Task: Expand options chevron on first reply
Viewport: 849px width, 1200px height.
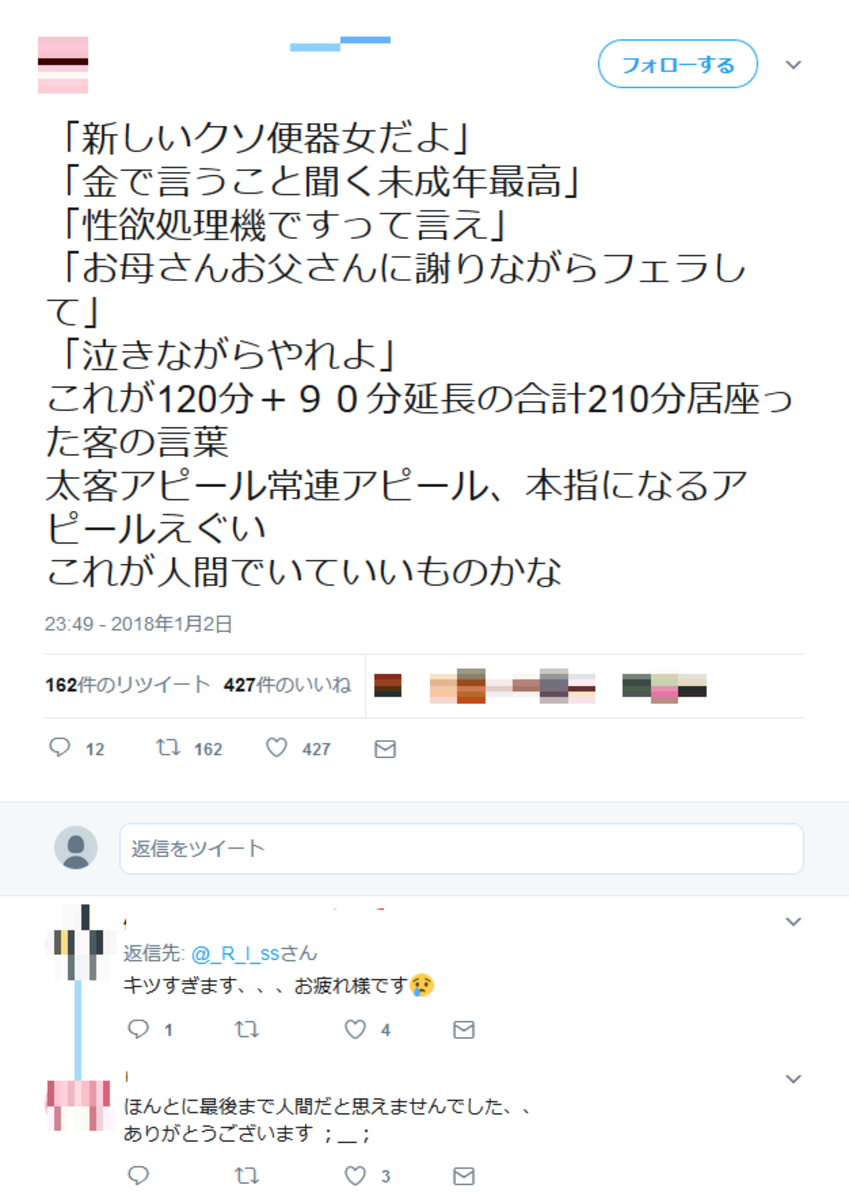Action: [793, 921]
